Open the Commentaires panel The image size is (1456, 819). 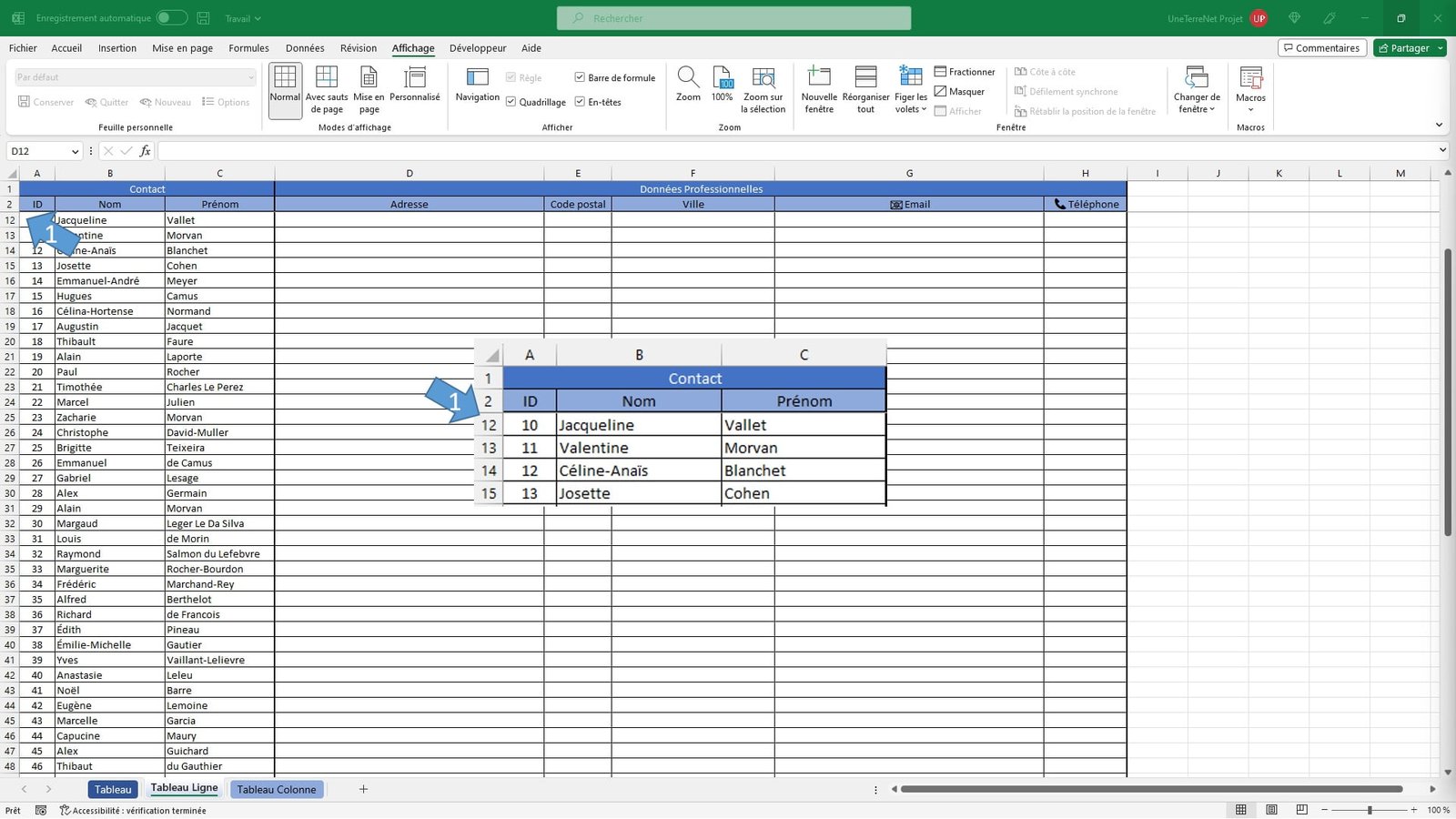(x=1321, y=47)
